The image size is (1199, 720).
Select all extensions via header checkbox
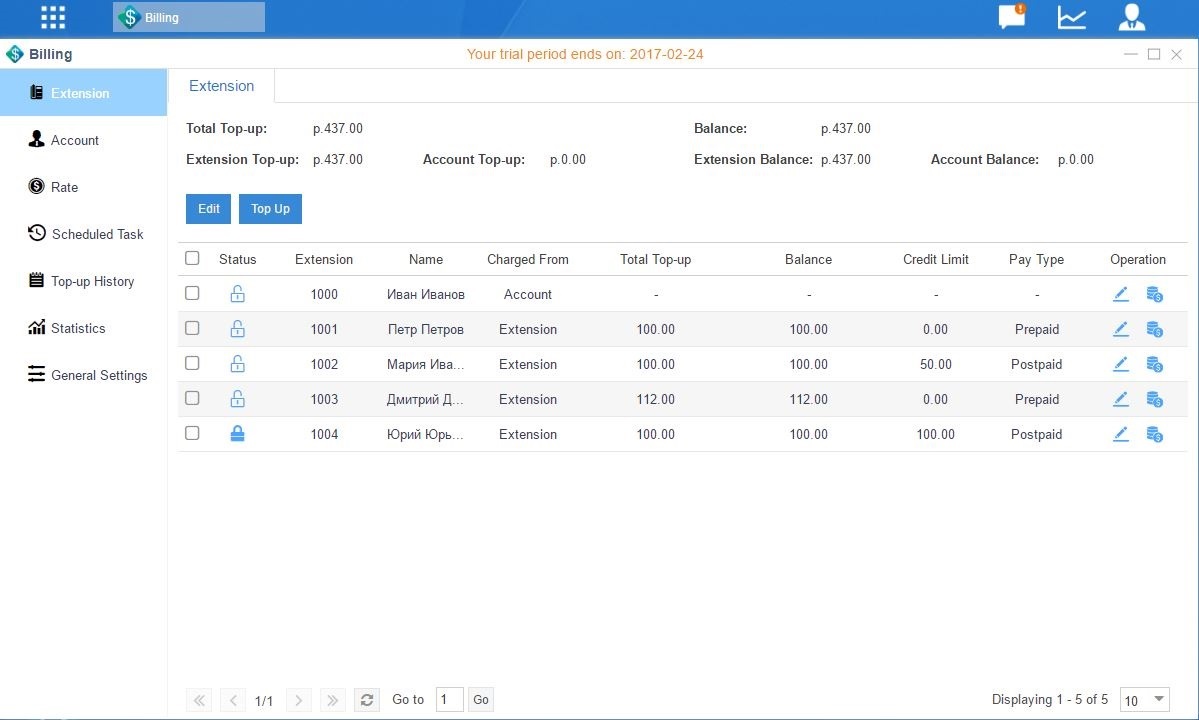point(192,257)
